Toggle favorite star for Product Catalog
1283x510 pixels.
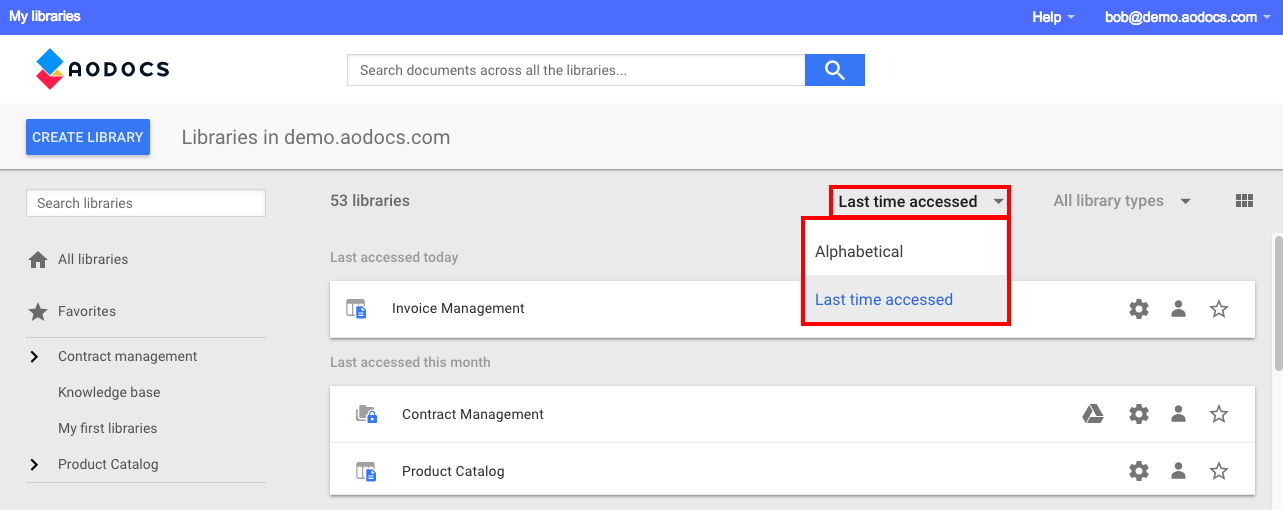(1219, 471)
